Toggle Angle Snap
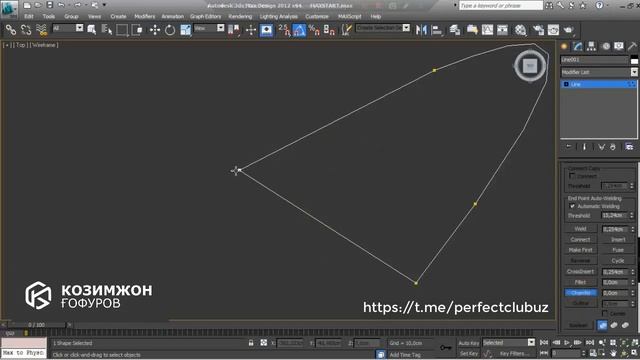Viewport: 640px width, 360px height. coord(299,30)
